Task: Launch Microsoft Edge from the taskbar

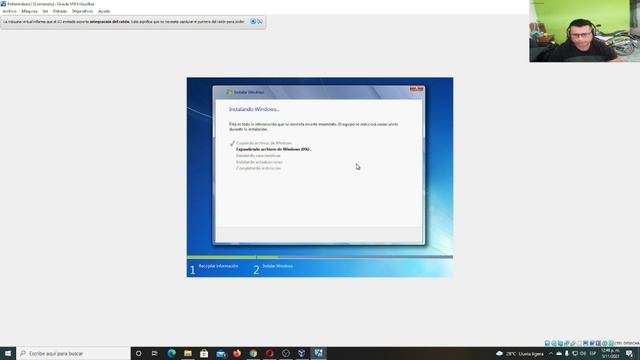Action: [x=171, y=353]
